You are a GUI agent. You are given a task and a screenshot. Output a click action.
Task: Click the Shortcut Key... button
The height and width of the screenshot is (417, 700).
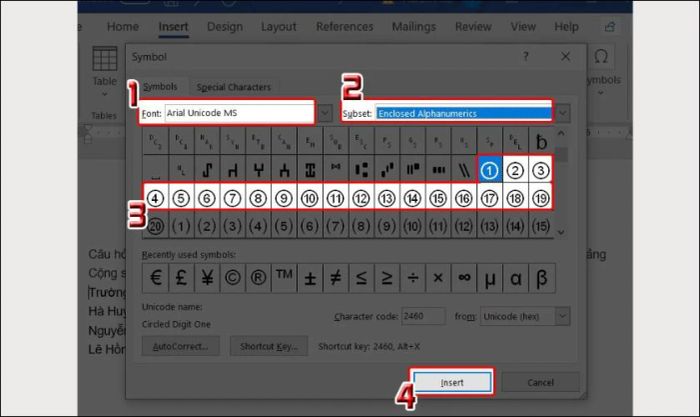pos(269,346)
